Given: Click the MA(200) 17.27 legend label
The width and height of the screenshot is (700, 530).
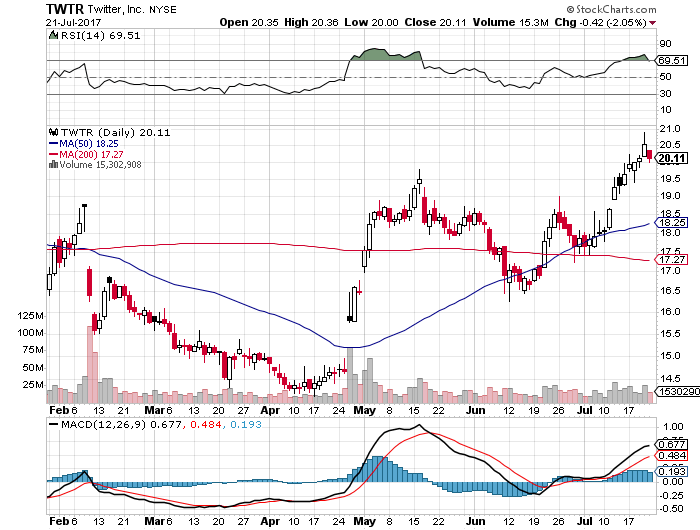Looking at the screenshot, I should (x=92, y=154).
